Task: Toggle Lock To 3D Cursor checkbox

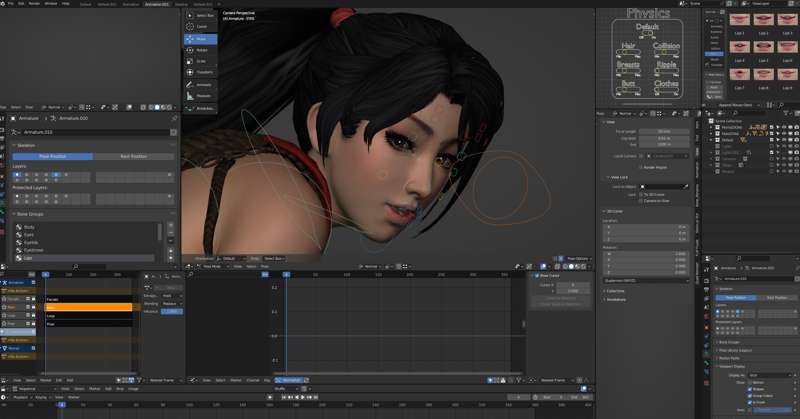Action: (641, 194)
